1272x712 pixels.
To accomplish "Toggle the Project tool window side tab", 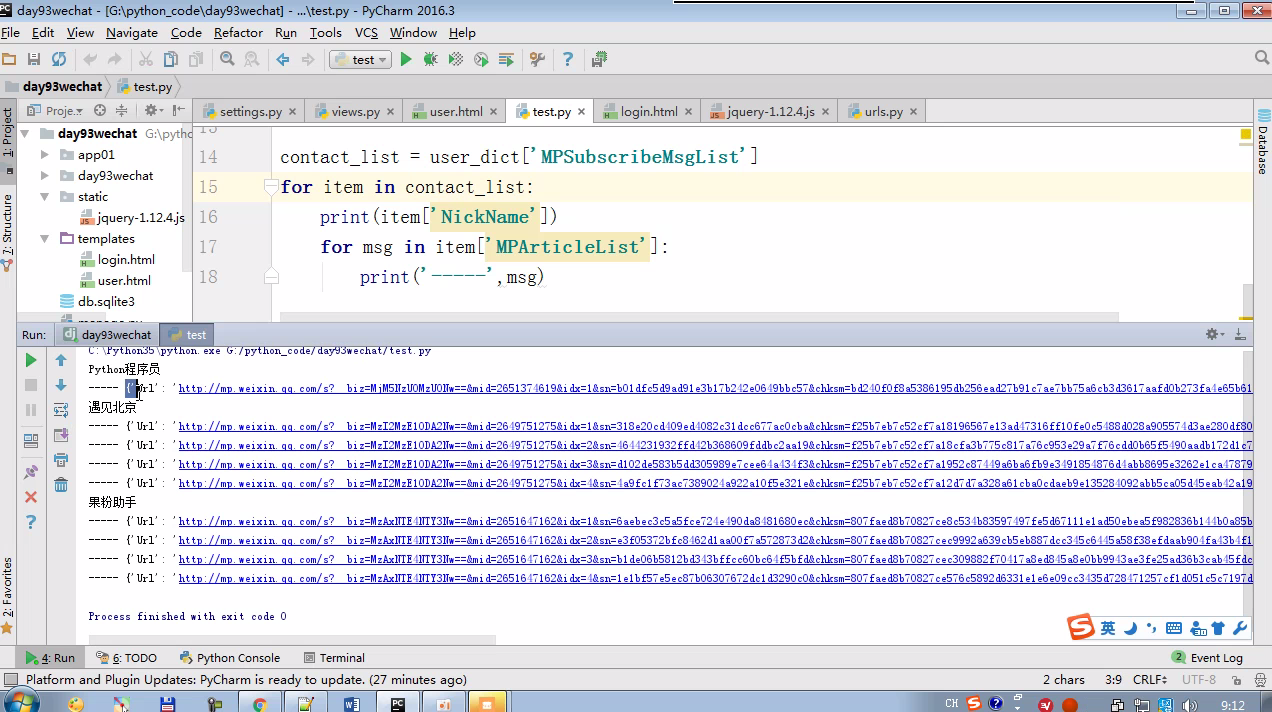I will coord(8,133).
